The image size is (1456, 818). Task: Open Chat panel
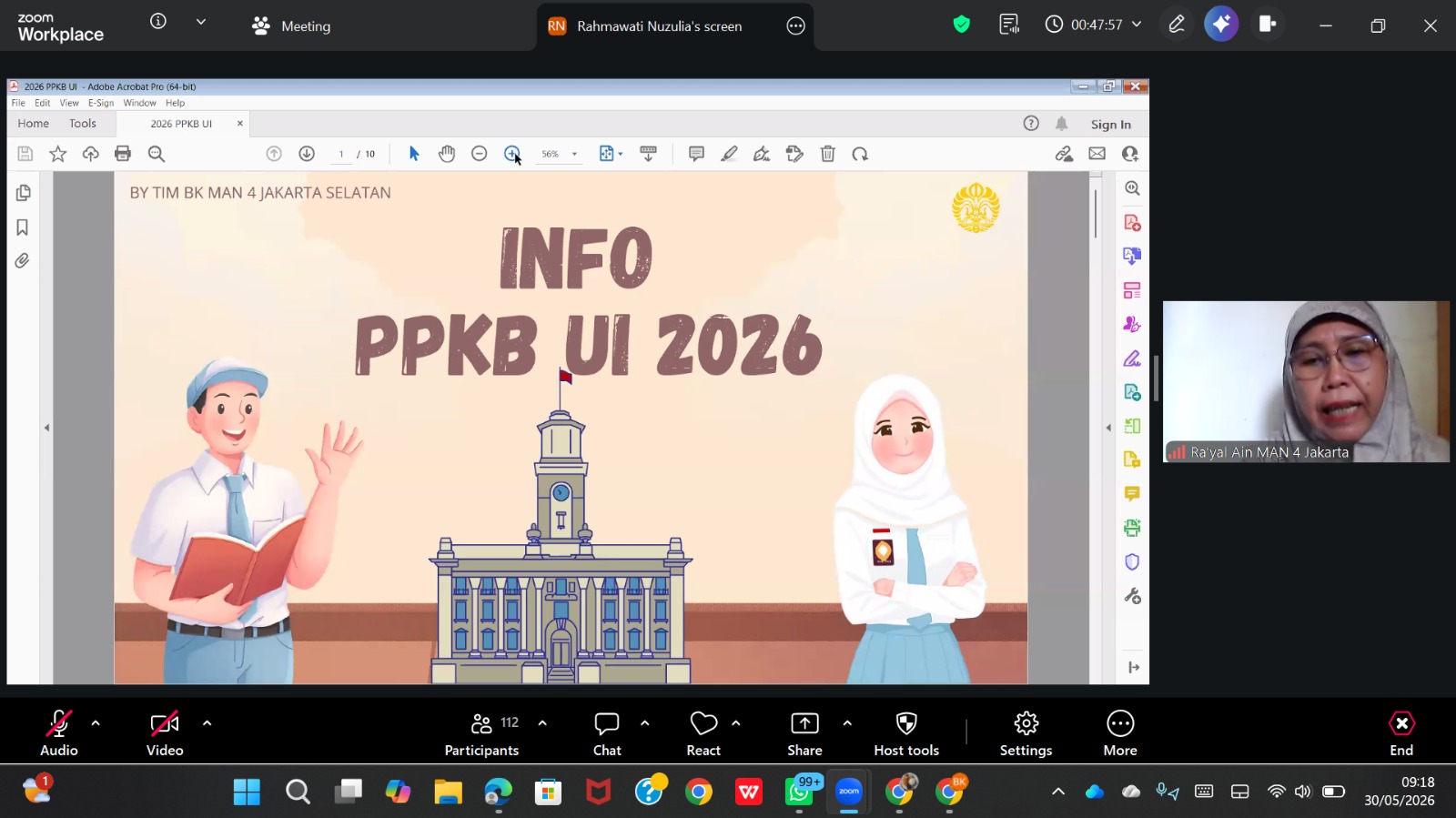(607, 733)
